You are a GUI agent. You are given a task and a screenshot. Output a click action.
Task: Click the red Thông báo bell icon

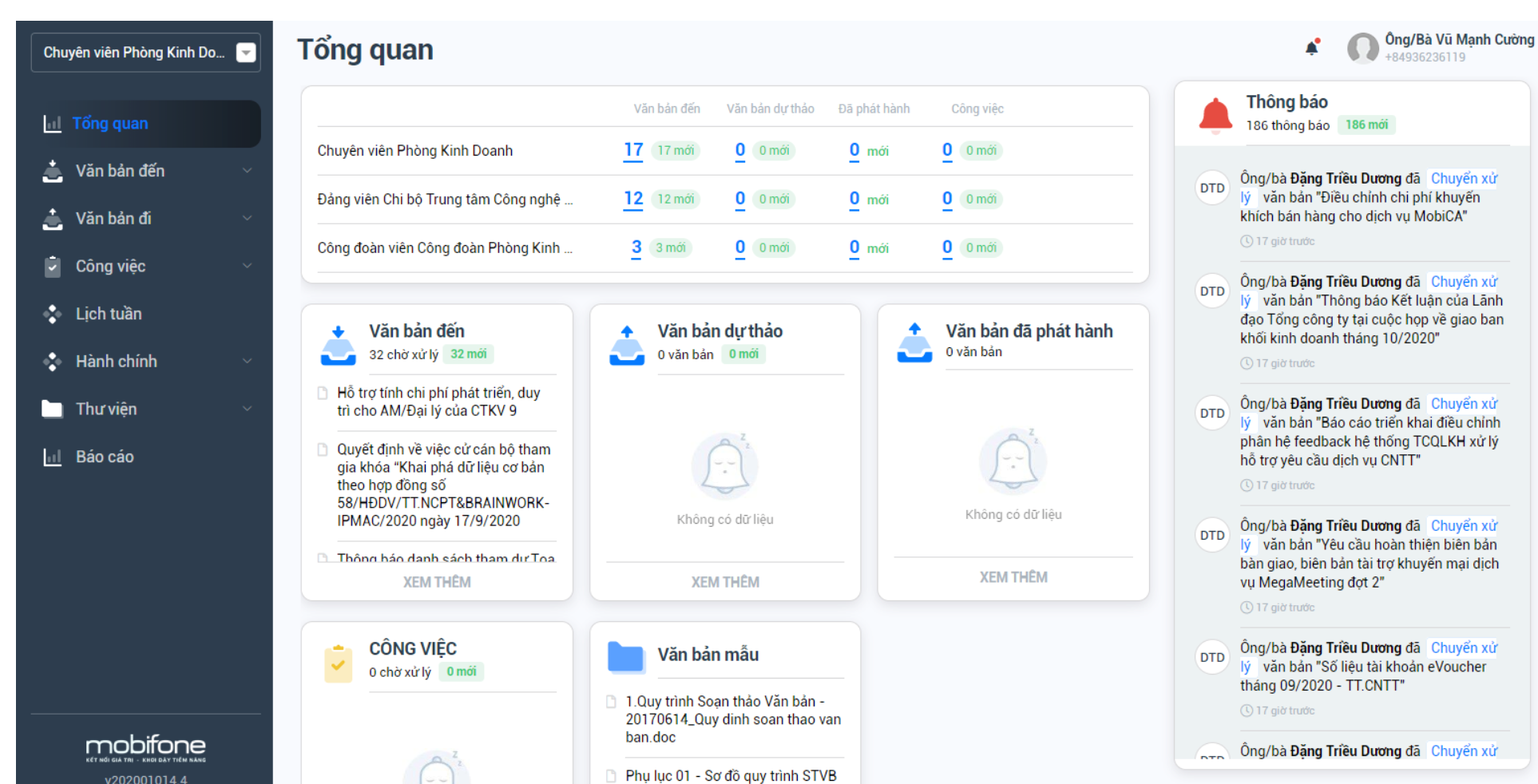pos(1215,114)
